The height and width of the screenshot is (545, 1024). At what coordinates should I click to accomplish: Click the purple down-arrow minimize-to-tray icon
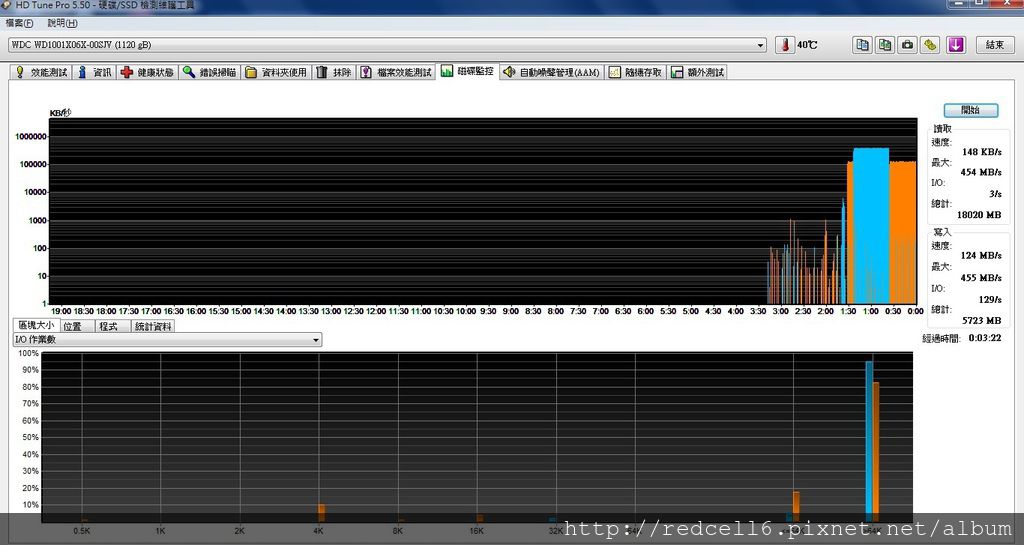(956, 45)
